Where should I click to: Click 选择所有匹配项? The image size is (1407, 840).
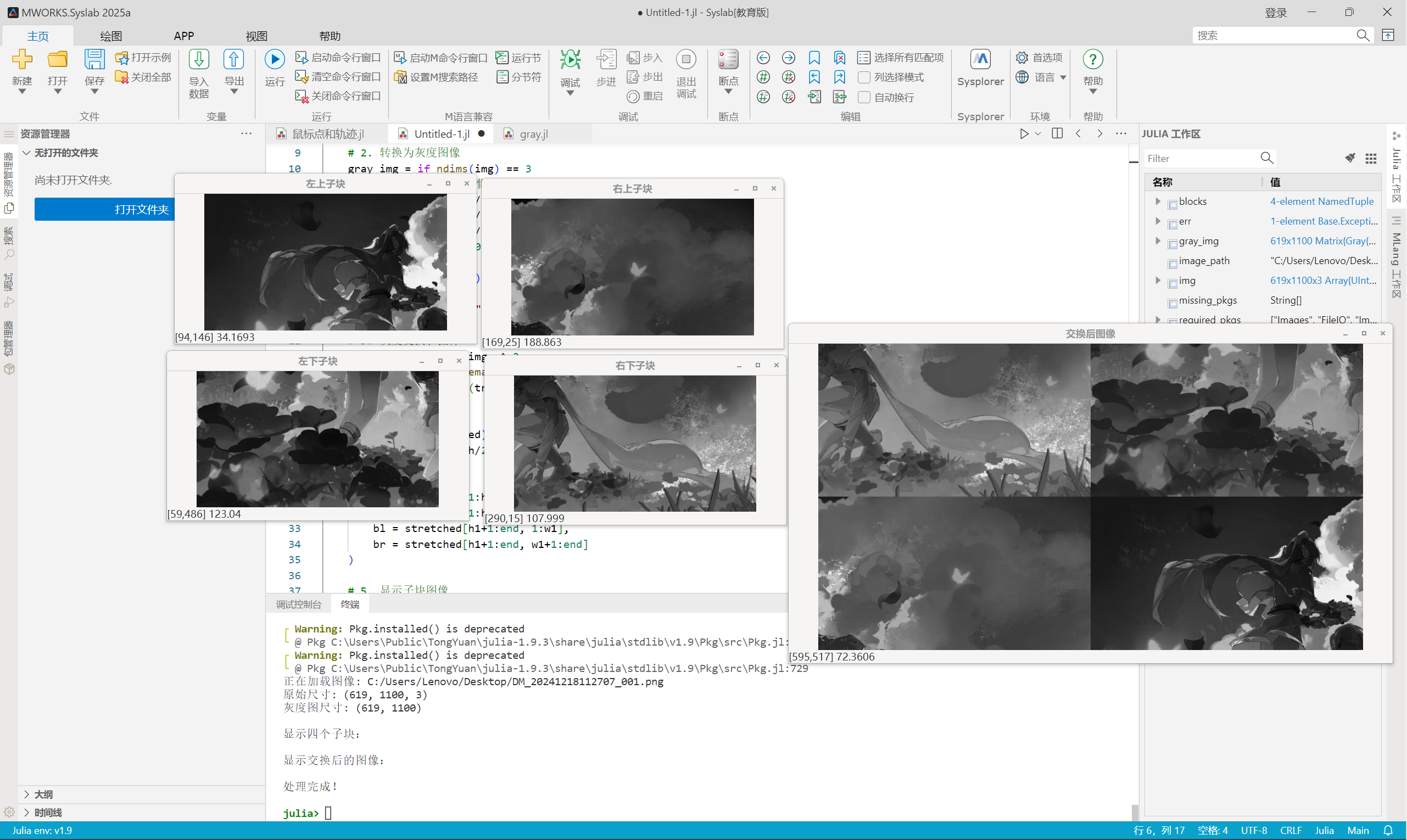click(901, 58)
